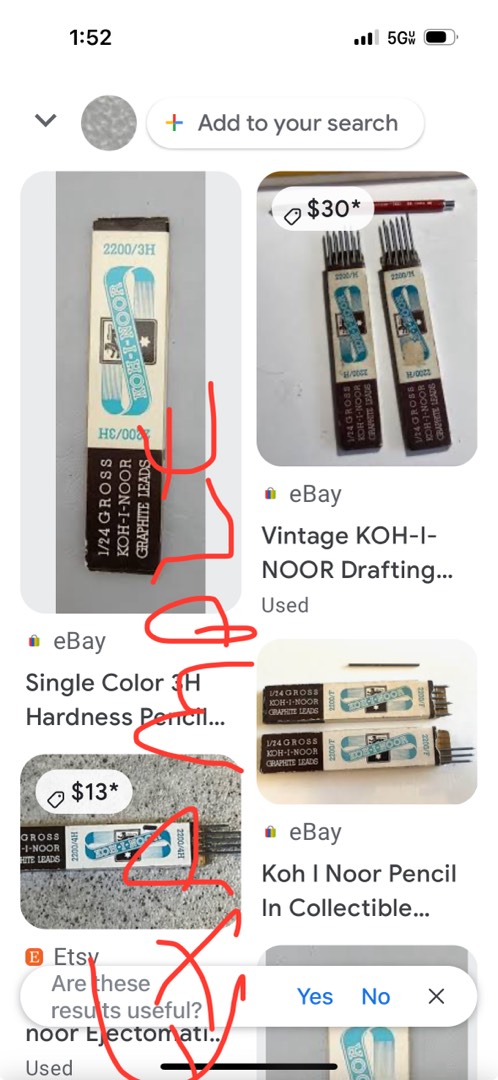Tap the eBay icon above Single Color 3H listing
Image resolution: width=498 pixels, height=1080 pixels.
[x=34, y=641]
